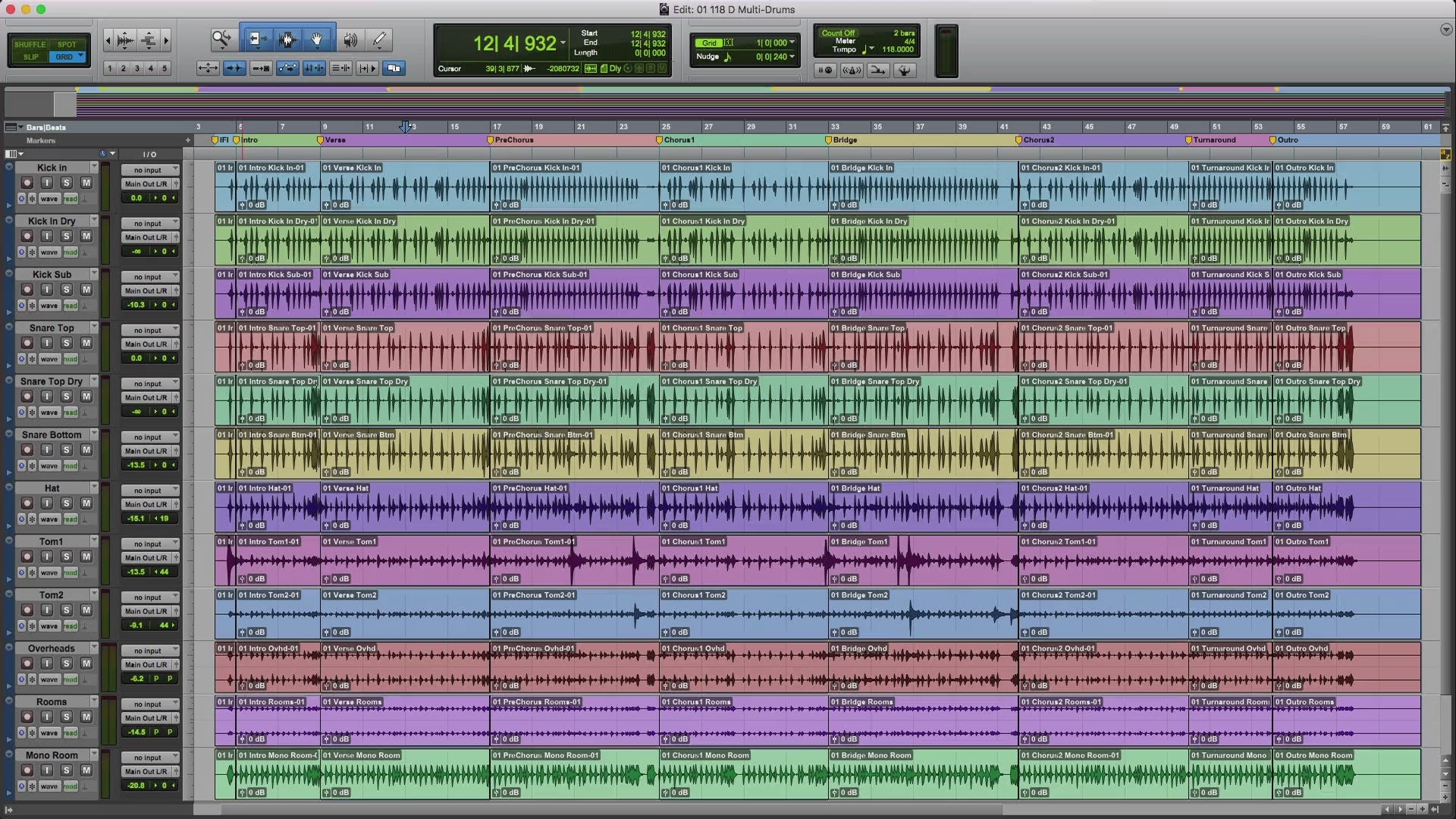The image size is (1456, 819).
Task: Record-enable the Kick In track
Action: [27, 183]
